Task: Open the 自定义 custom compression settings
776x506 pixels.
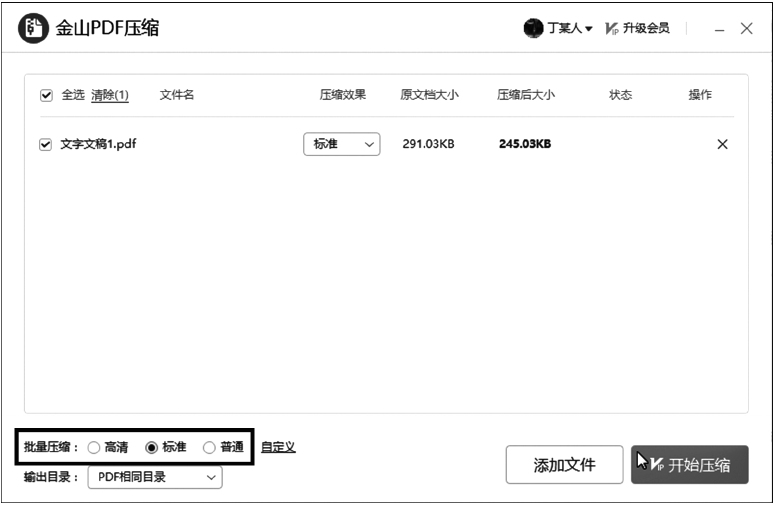Action: coord(278,447)
